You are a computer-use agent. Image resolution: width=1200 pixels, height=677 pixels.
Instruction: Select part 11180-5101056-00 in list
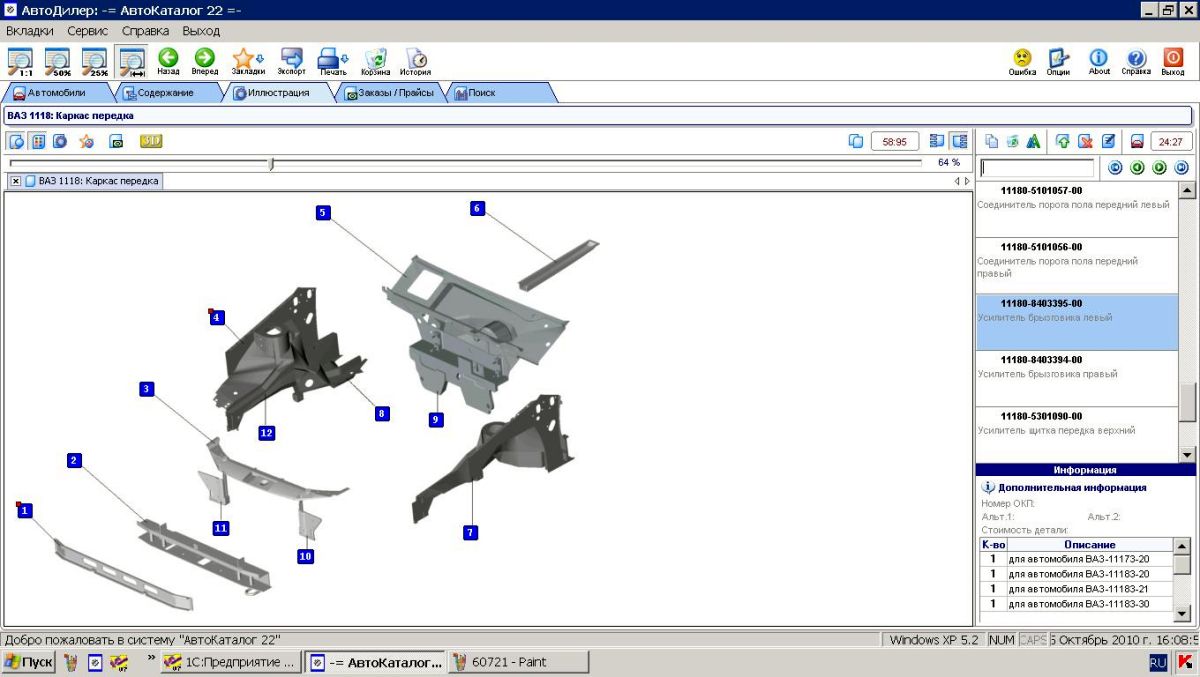coord(1077,265)
